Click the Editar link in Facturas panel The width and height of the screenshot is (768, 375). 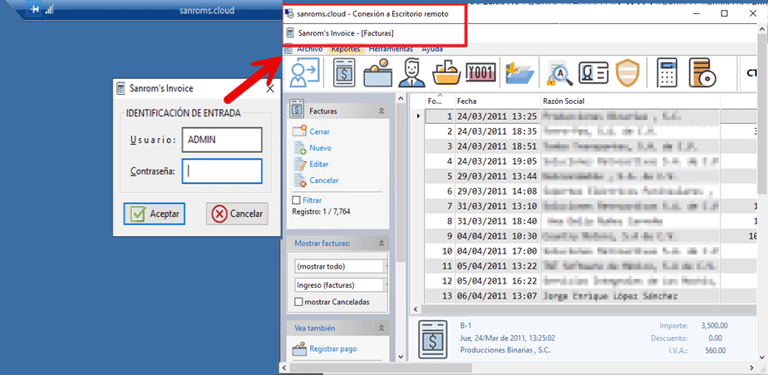319,164
